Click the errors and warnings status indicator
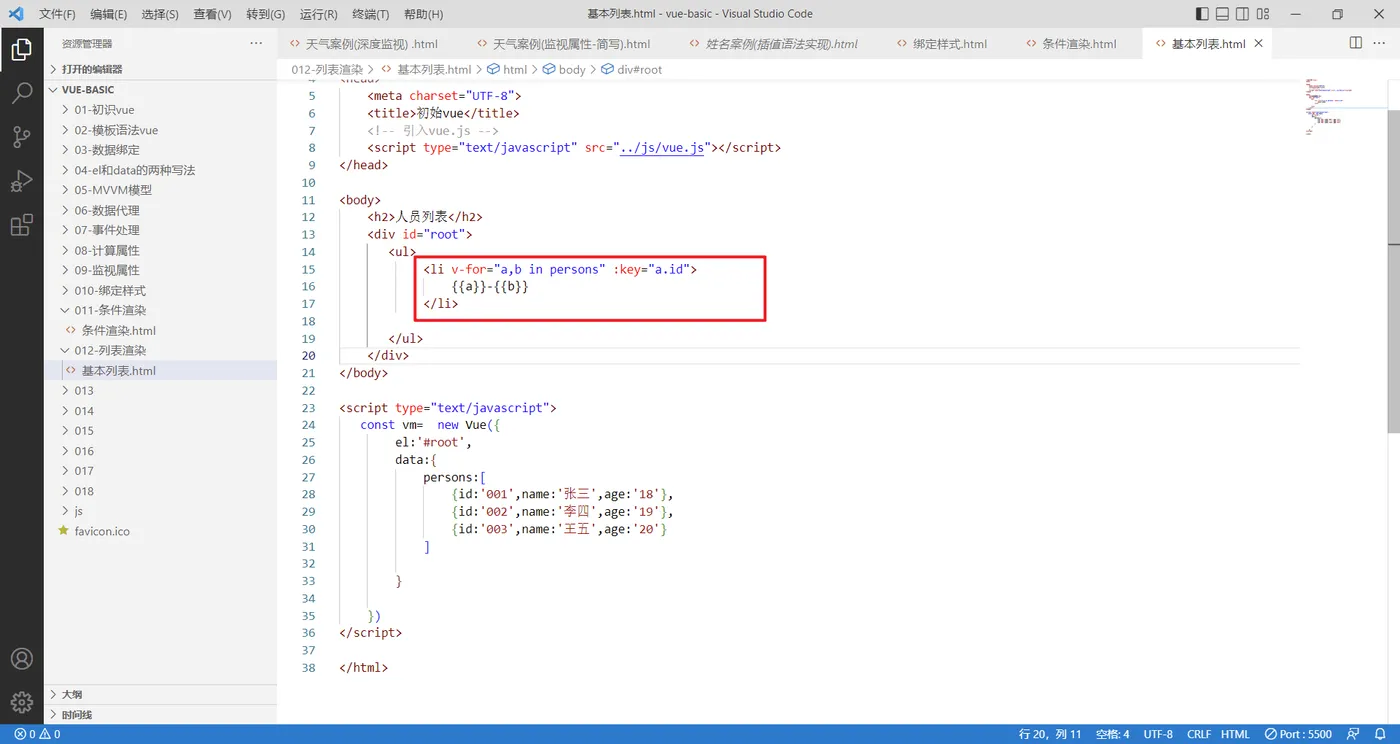 point(38,734)
